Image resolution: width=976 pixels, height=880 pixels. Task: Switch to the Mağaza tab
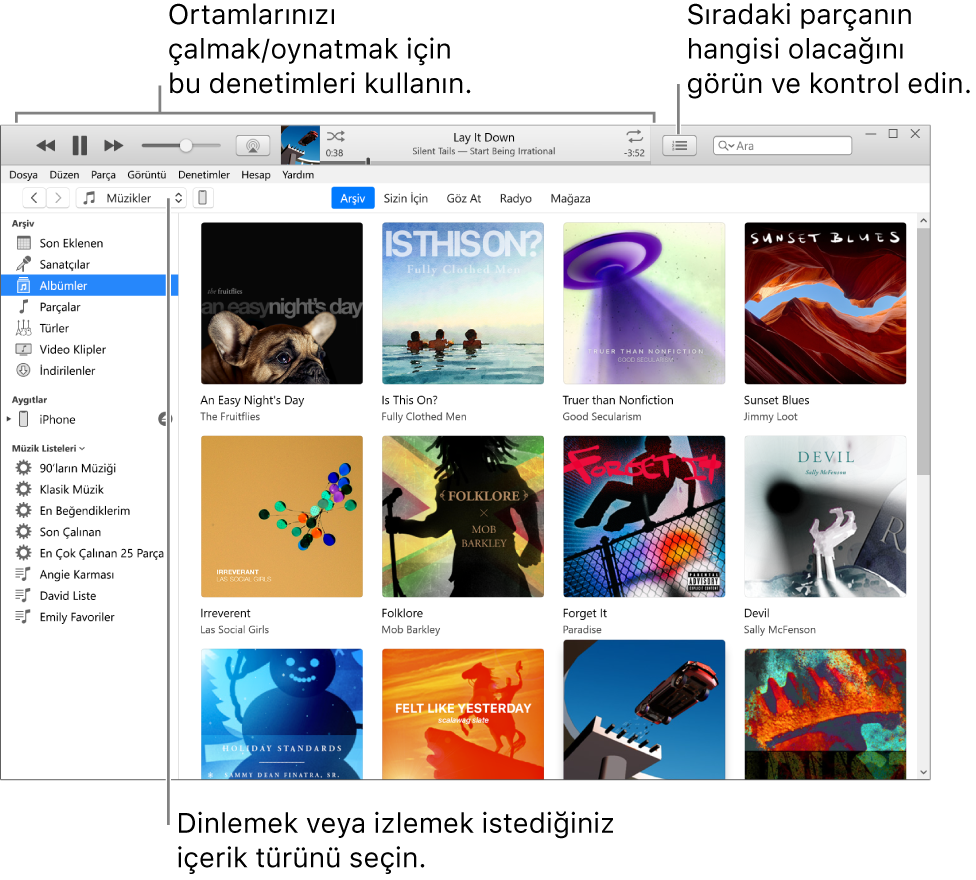coord(570,198)
